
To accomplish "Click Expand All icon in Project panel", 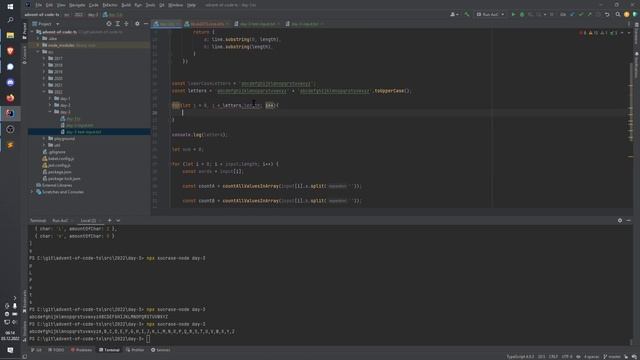I will pyautogui.click(x=118, y=24).
